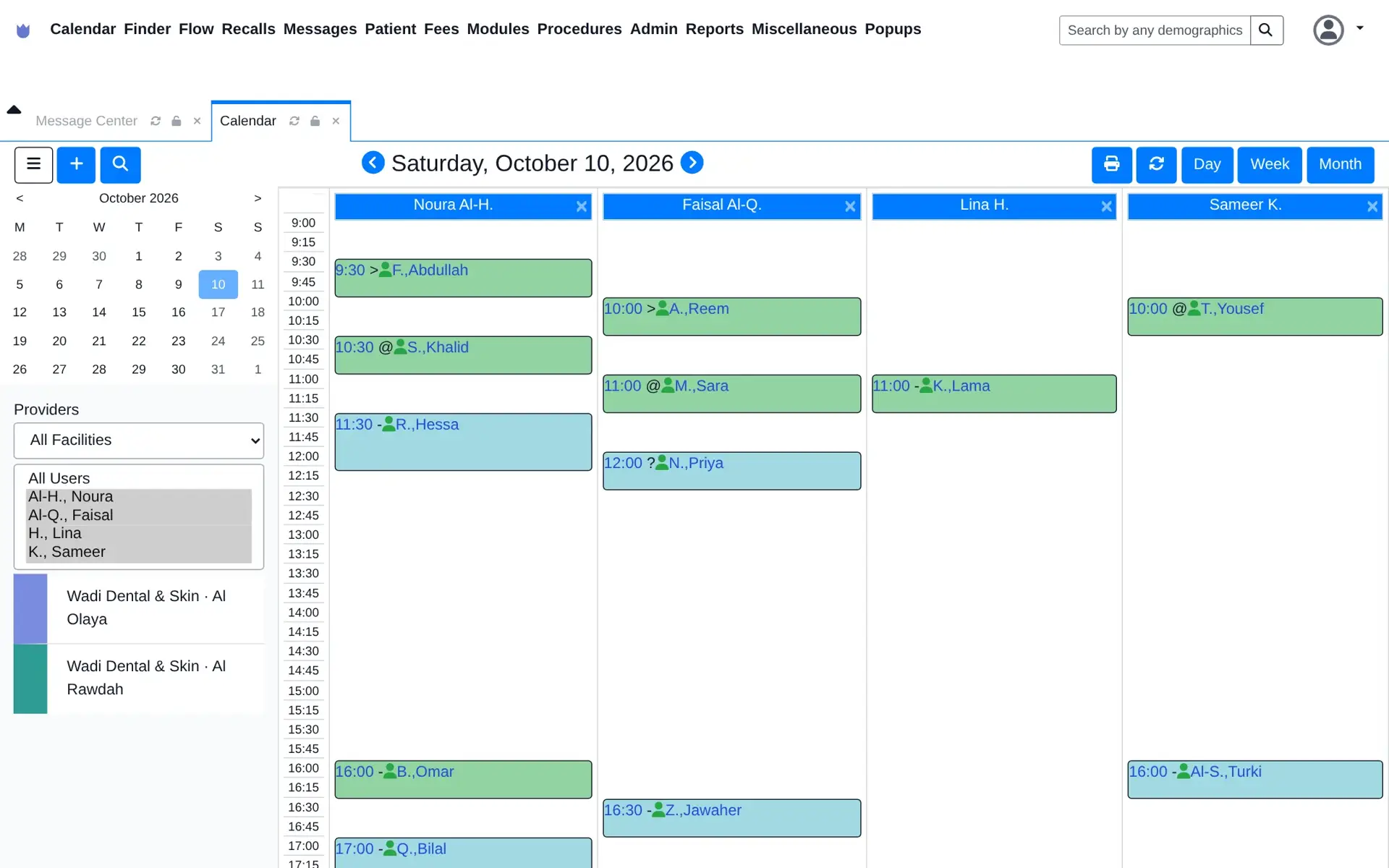Image resolution: width=1389 pixels, height=868 pixels.
Task: Select All Users in providers list
Action: pos(139,478)
